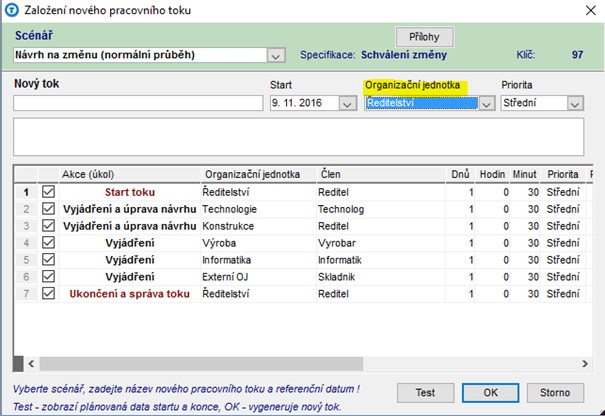Image resolution: width=605 pixels, height=416 pixels.
Task: Expand the Organizační jednotka dropdown arrow
Action: pos(487,103)
